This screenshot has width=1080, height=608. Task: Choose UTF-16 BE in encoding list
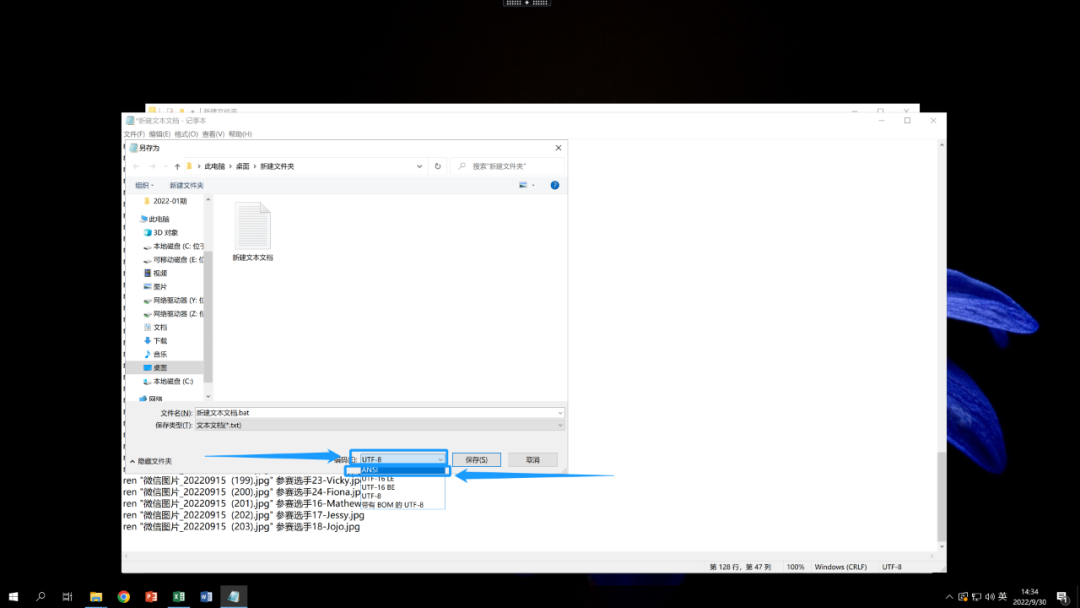(x=402, y=487)
